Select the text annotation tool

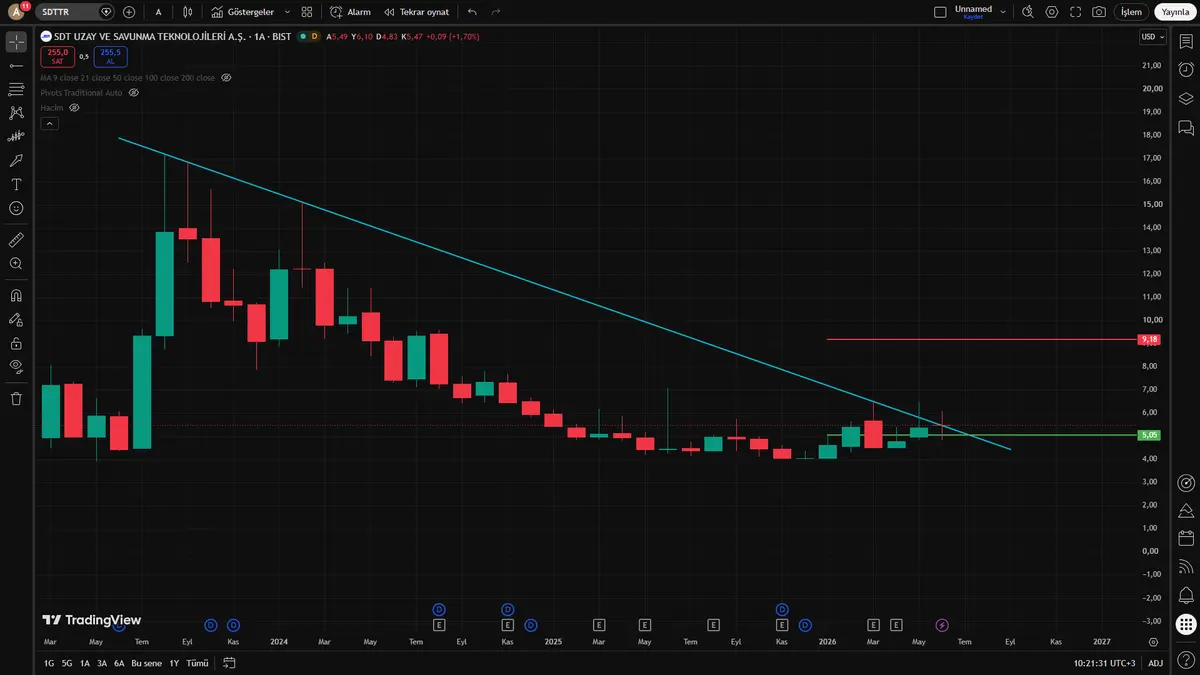tap(16, 184)
